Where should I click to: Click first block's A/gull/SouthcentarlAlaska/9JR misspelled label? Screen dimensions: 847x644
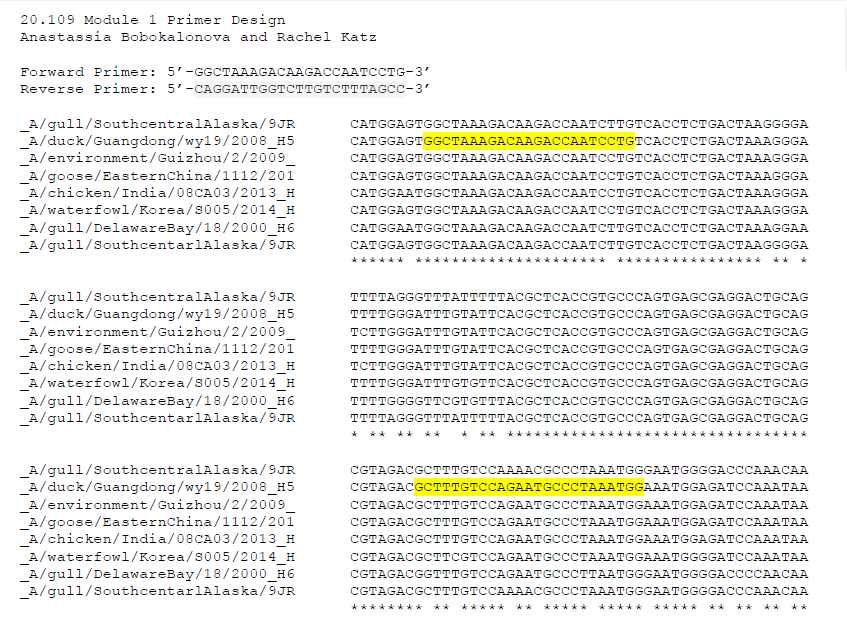pyautogui.click(x=158, y=245)
